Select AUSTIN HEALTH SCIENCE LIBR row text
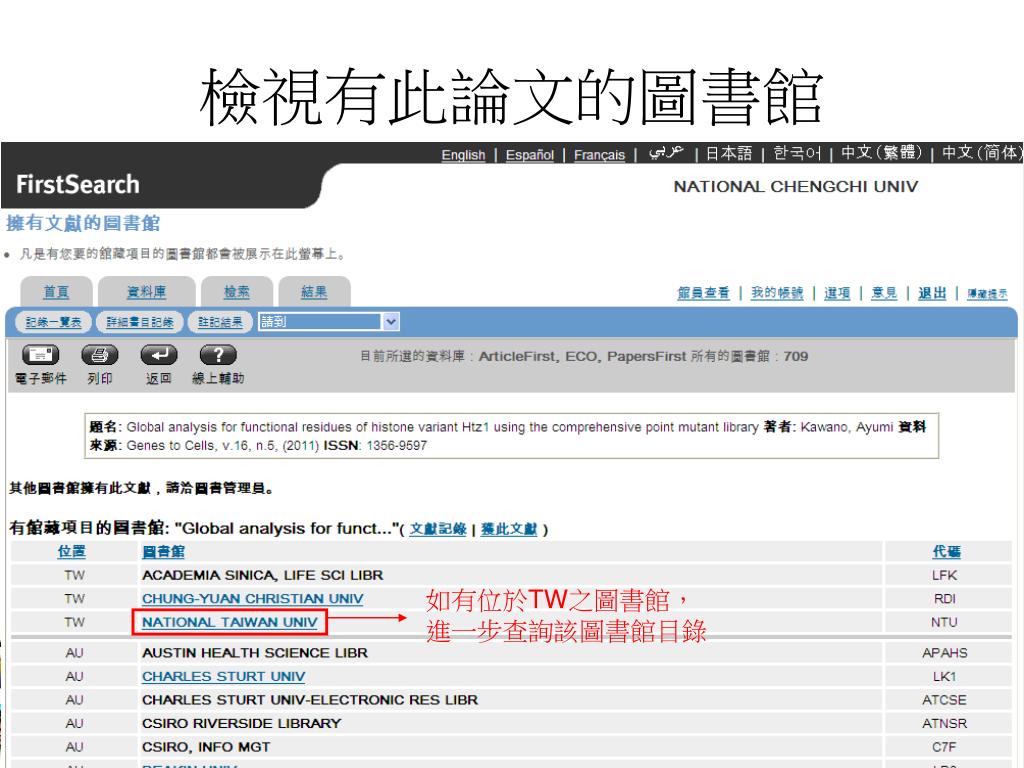This screenshot has height=768, width=1024. click(255, 653)
